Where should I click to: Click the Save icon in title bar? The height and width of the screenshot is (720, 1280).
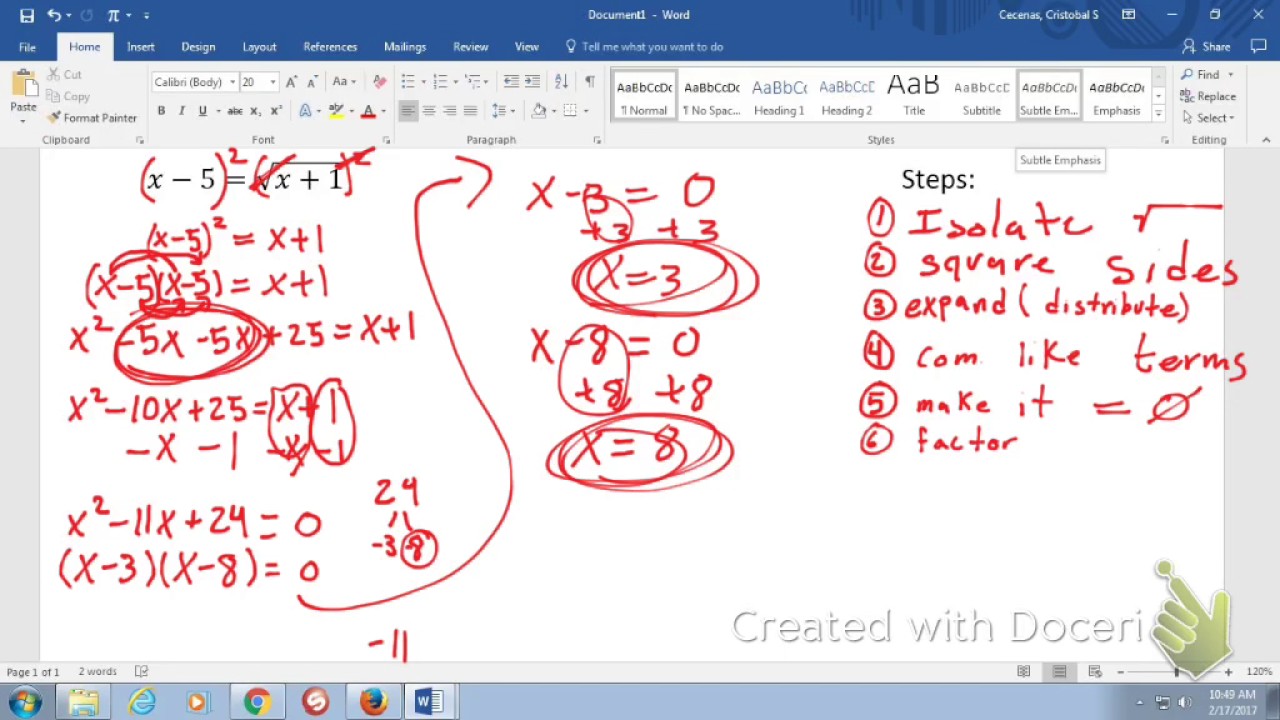coord(27,15)
